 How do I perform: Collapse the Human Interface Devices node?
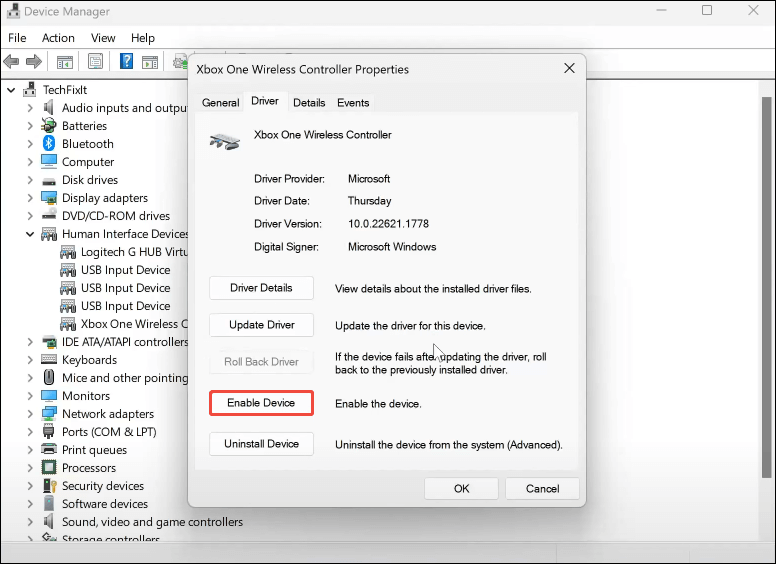tap(30, 234)
